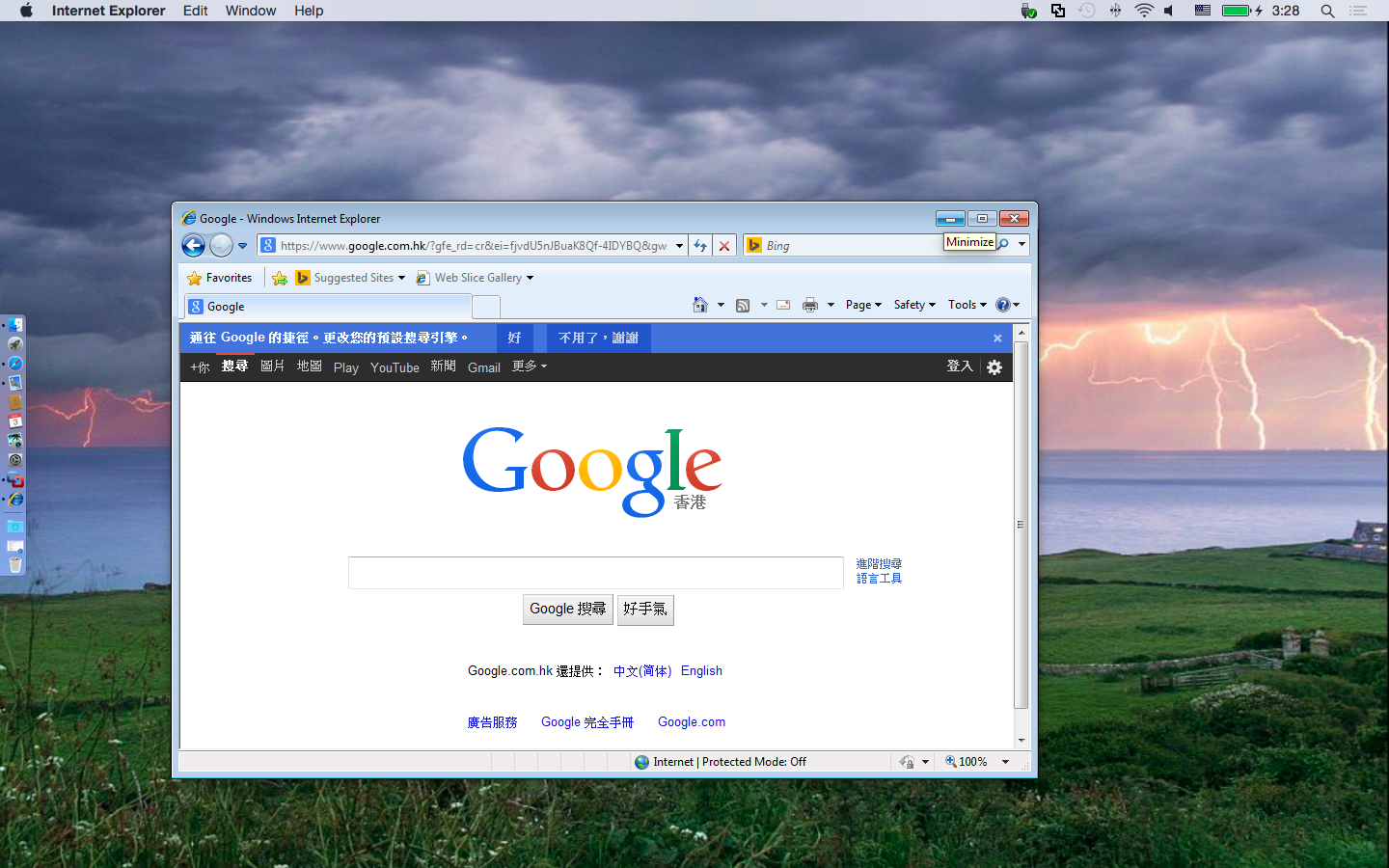Screen dimensions: 1389x868
Task: Open the Recent Pages dropdown arrow
Action: 242,246
